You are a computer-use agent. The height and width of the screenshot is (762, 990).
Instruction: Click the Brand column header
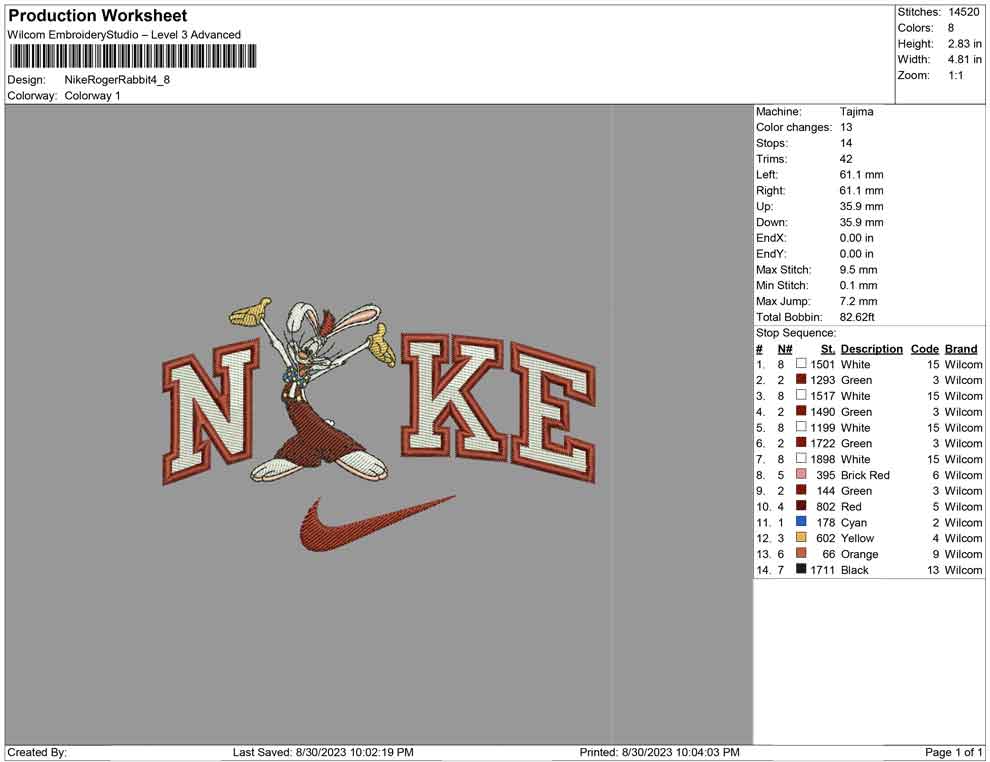coord(961,349)
